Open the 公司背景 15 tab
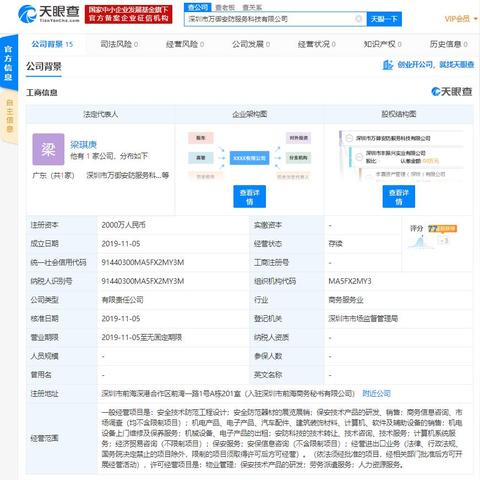 point(52,44)
